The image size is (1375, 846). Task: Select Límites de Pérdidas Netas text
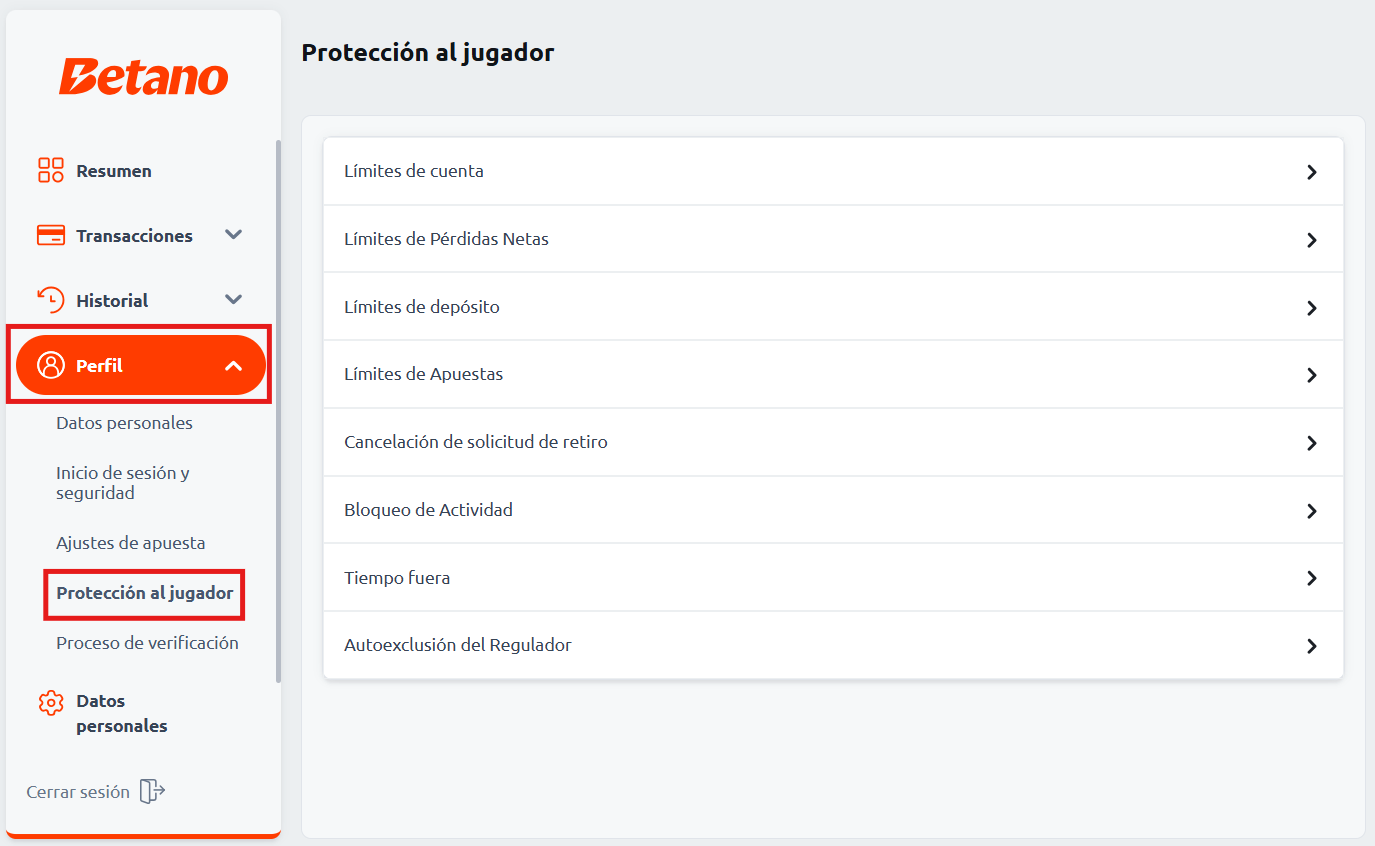[x=446, y=239]
